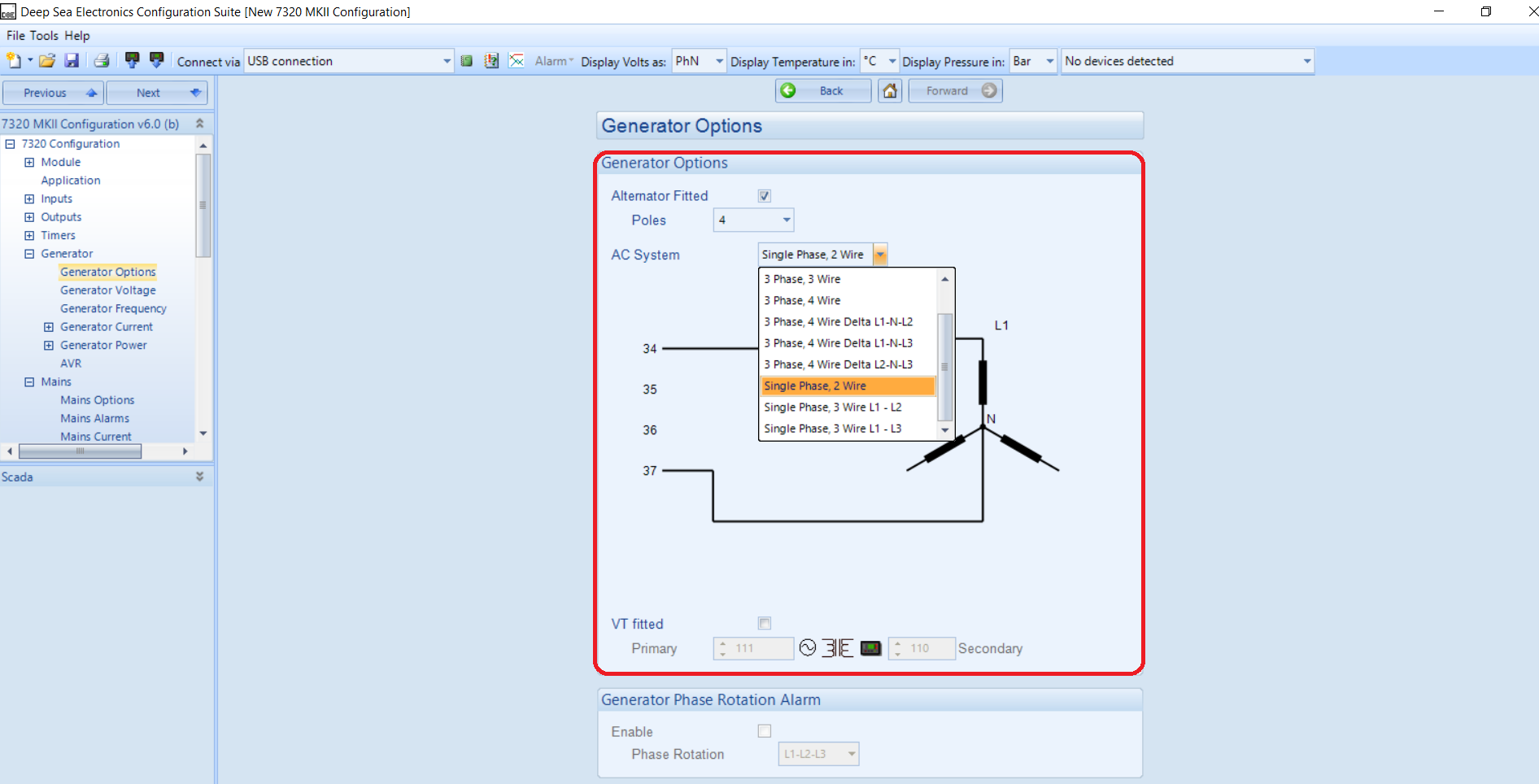1539x784 pixels.
Task: Click the print icon in toolbar
Action: pos(102,61)
